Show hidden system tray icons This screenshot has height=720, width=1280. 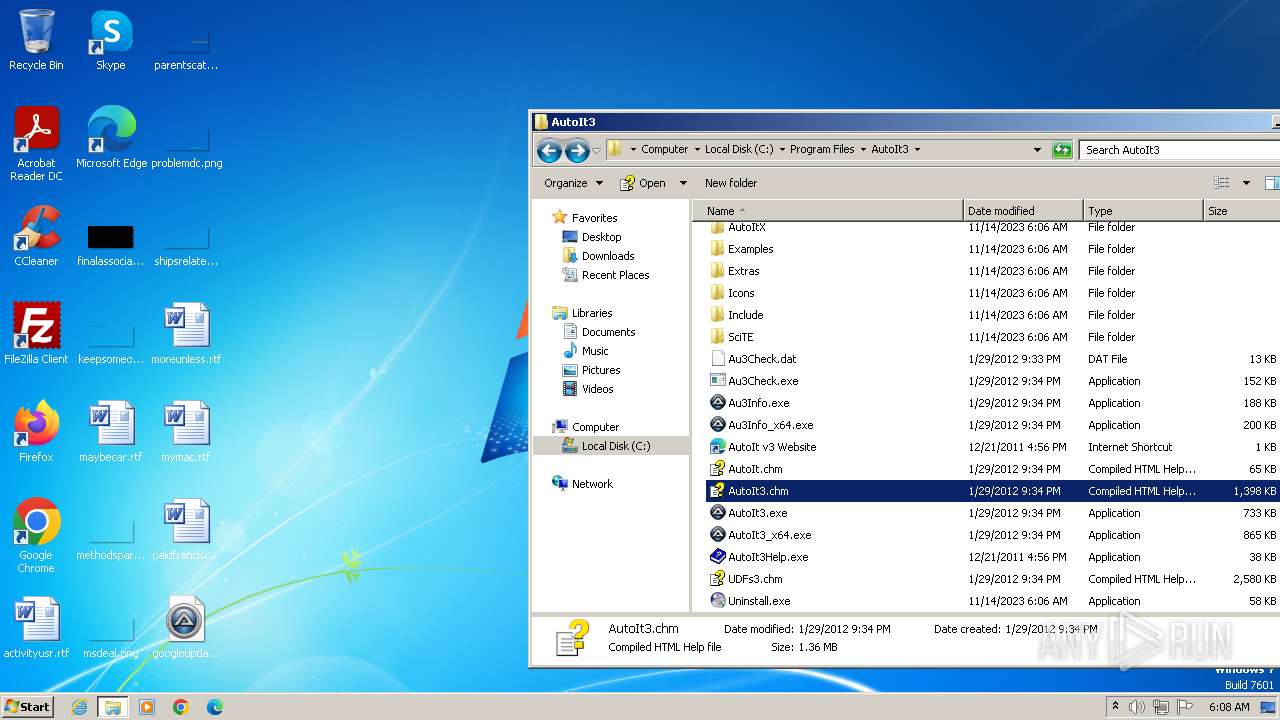pyautogui.click(x=1115, y=707)
